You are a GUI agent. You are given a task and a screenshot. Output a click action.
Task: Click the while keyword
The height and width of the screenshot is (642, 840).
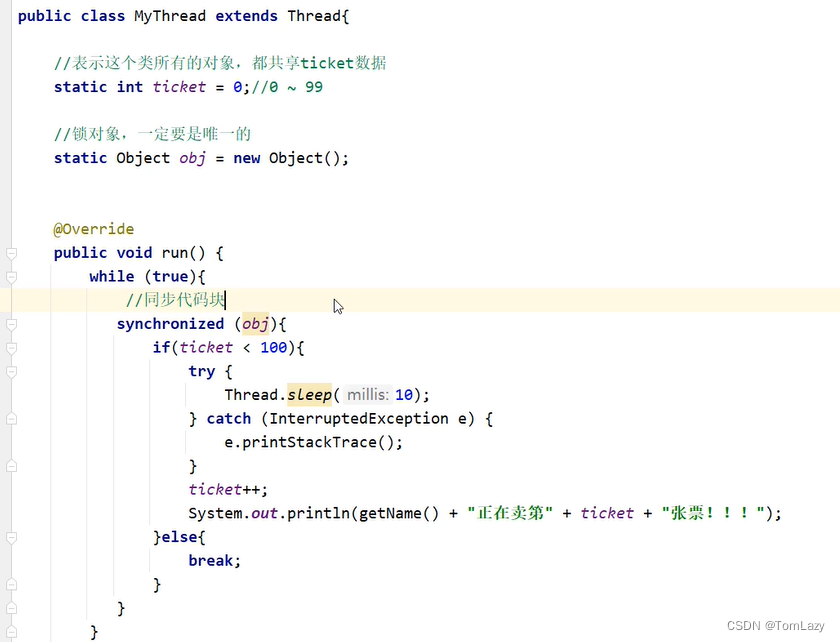(112, 277)
